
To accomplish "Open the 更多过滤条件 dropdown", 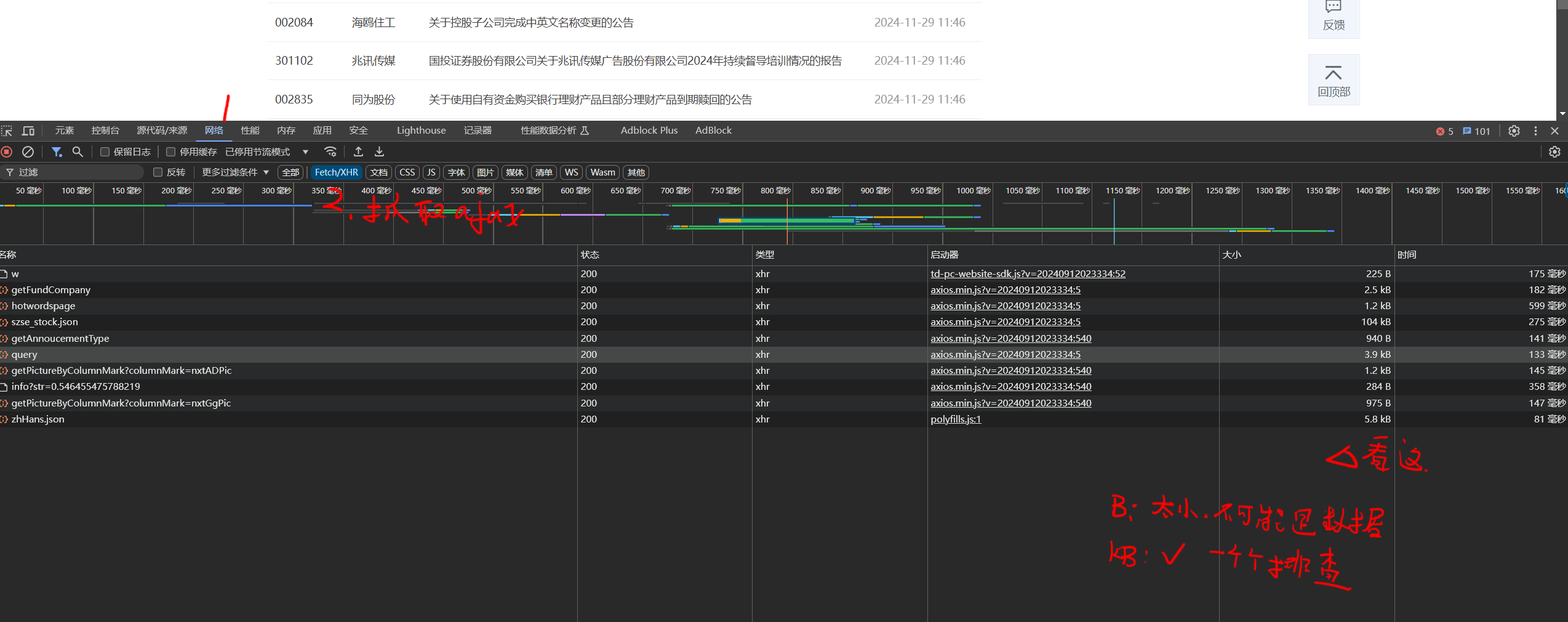I will pyautogui.click(x=235, y=172).
